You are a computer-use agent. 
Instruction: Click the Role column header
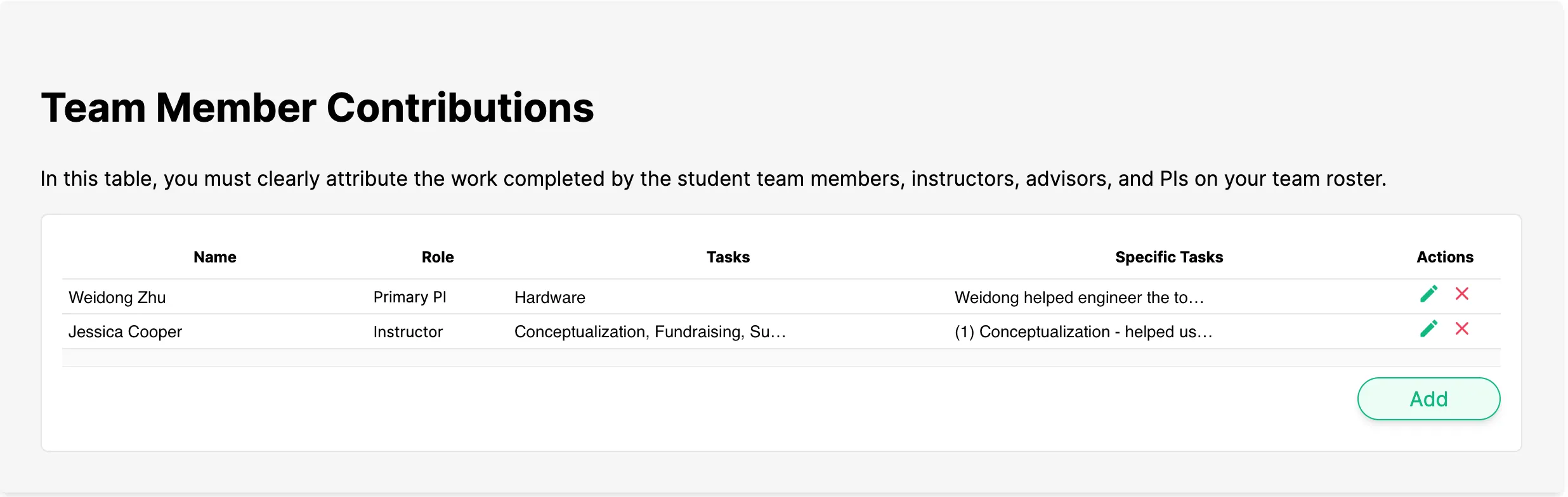click(438, 257)
